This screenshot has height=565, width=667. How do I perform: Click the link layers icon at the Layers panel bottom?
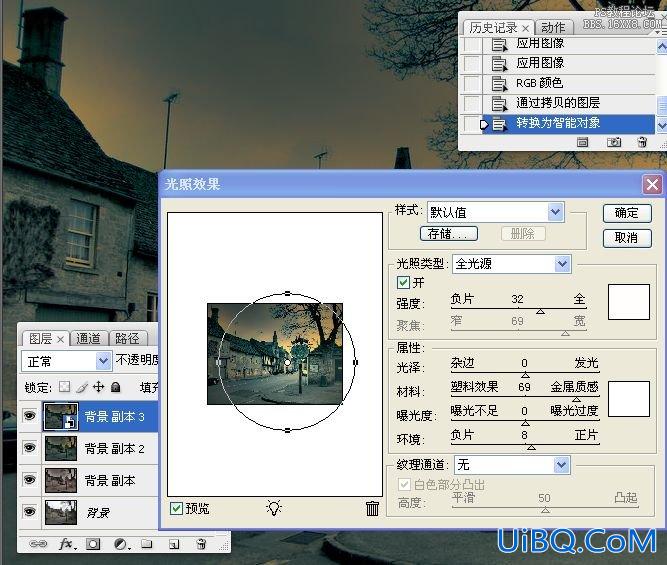[x=37, y=543]
